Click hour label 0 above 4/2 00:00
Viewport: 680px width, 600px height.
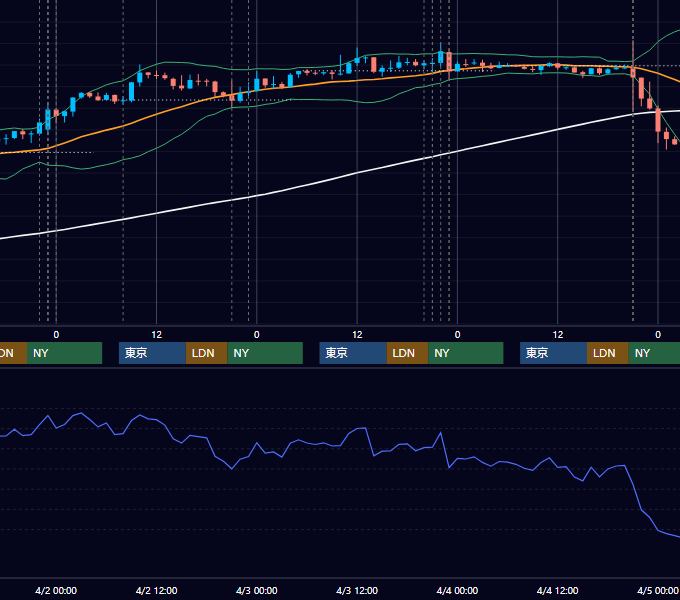click(x=56, y=335)
